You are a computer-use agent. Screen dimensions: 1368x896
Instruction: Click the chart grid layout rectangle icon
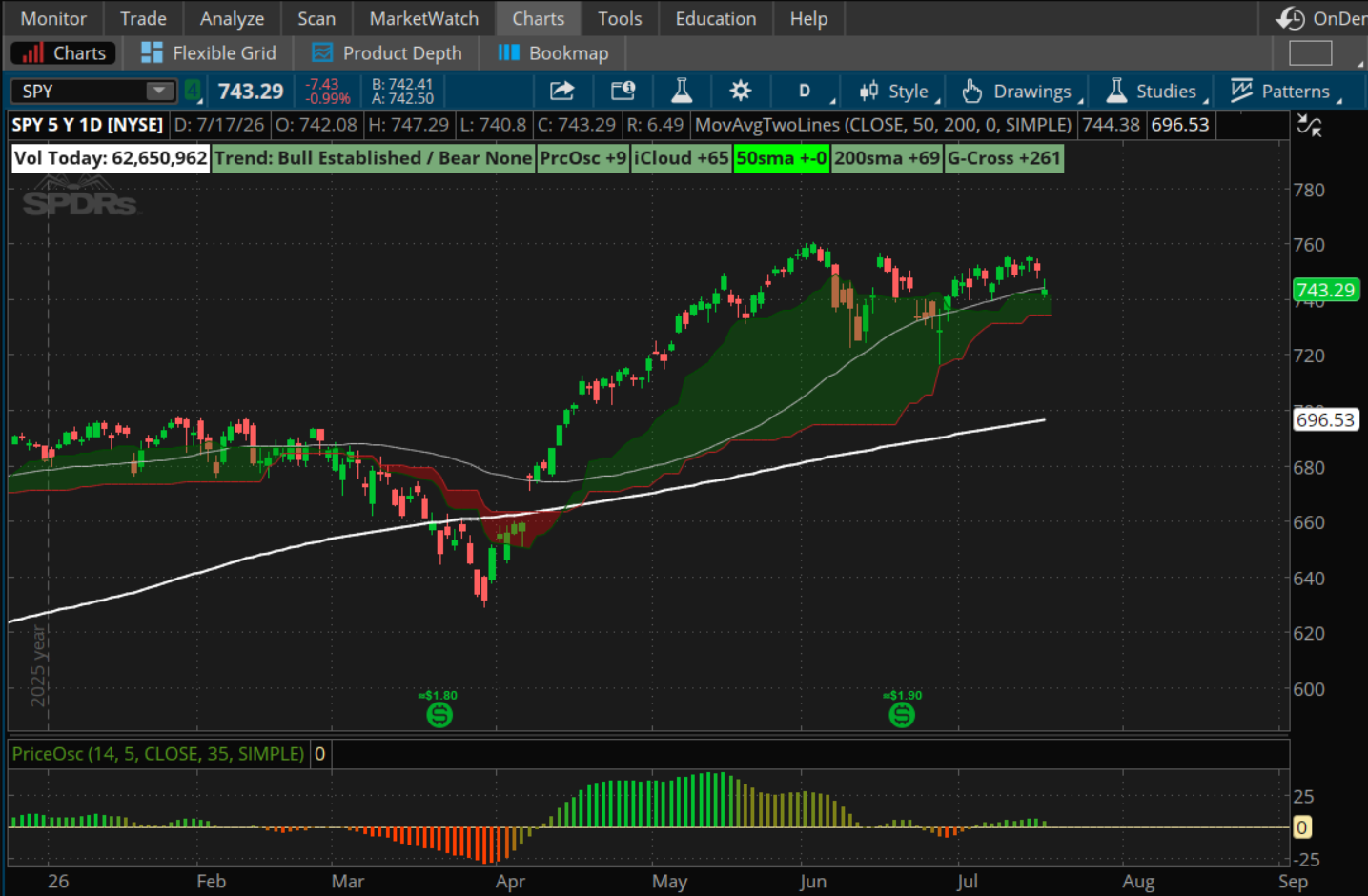[1311, 53]
